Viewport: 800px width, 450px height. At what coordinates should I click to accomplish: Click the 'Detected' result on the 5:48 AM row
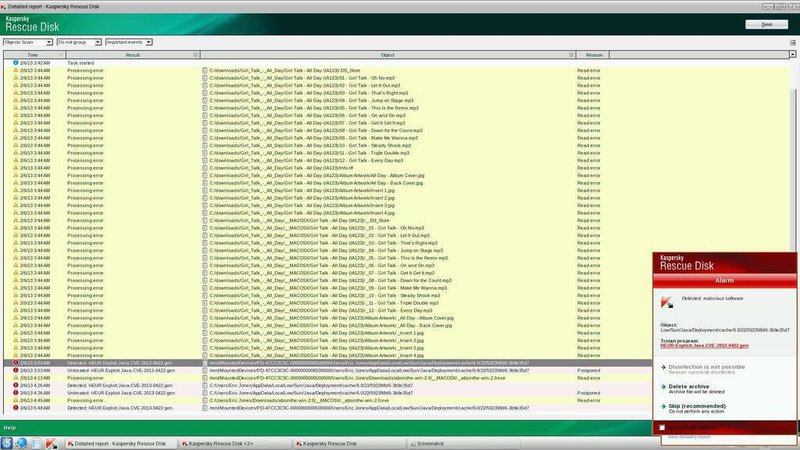click(x=119, y=408)
